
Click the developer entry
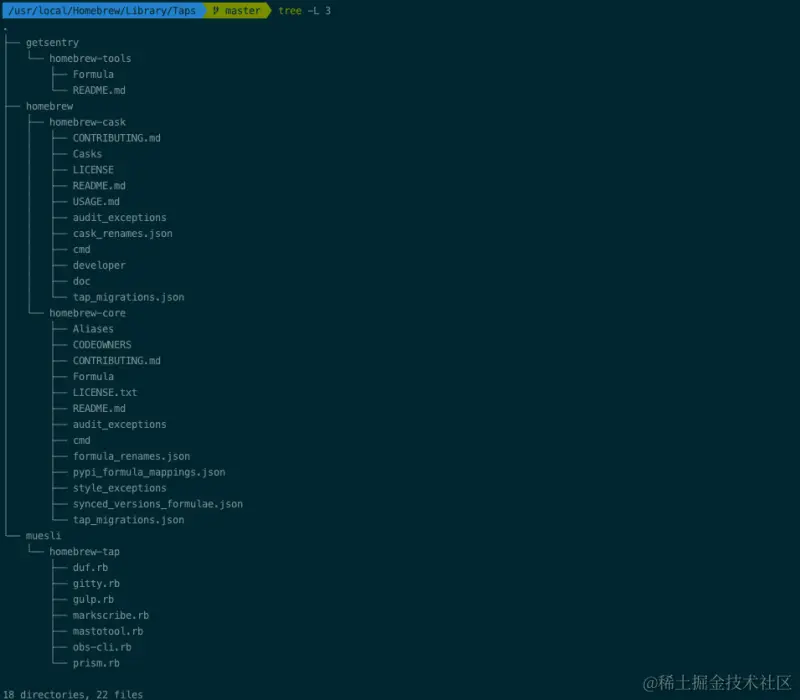(x=99, y=265)
